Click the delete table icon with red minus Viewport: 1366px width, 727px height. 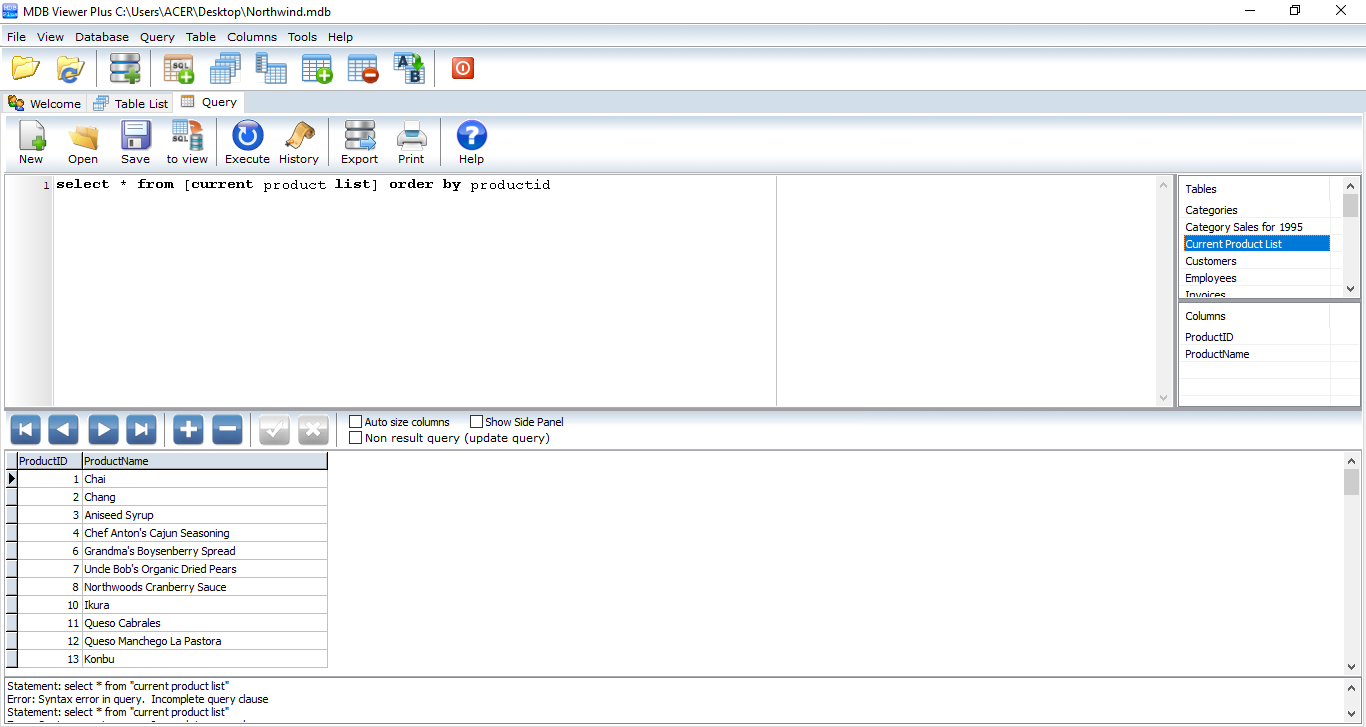pos(363,68)
